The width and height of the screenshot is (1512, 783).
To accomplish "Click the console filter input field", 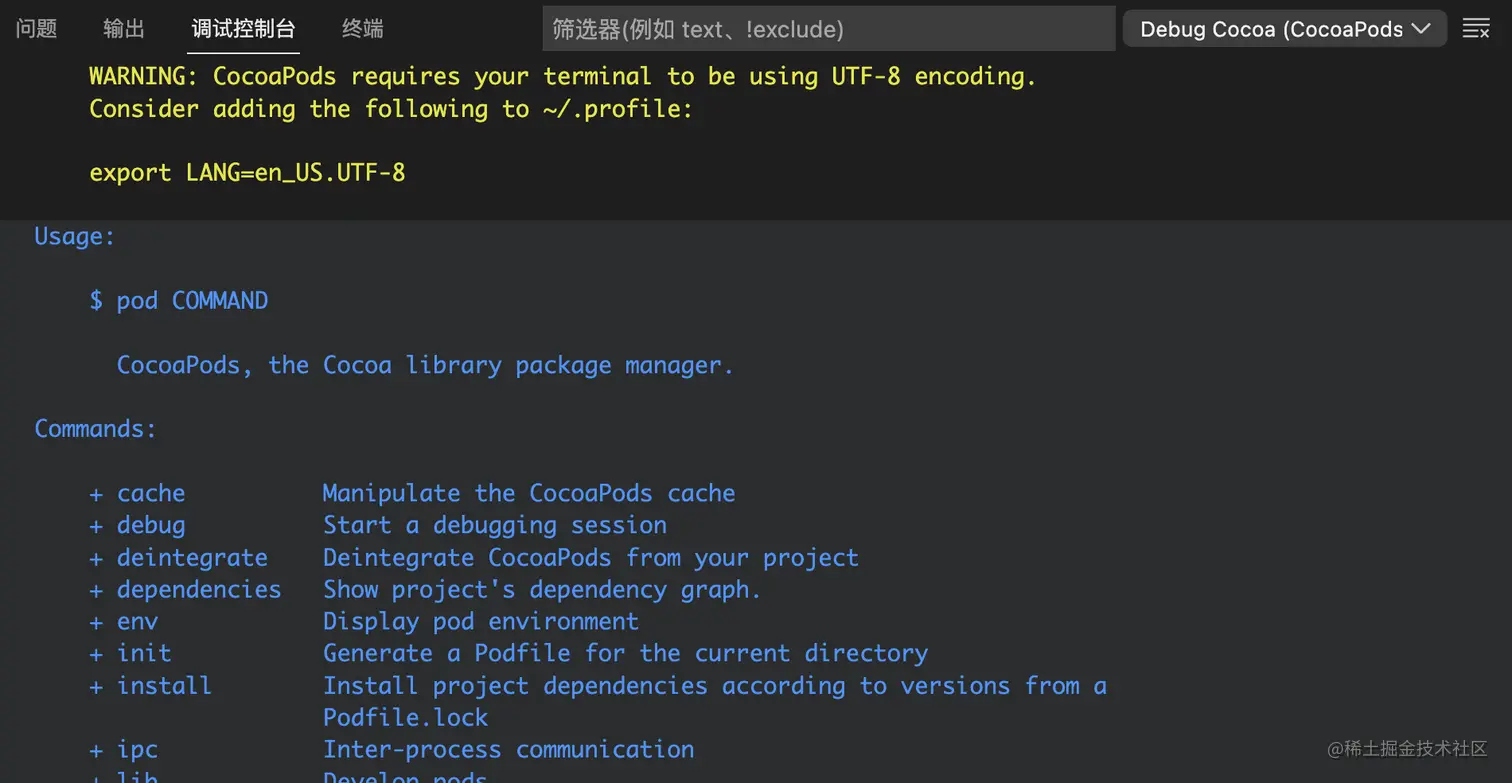I will (x=828, y=29).
